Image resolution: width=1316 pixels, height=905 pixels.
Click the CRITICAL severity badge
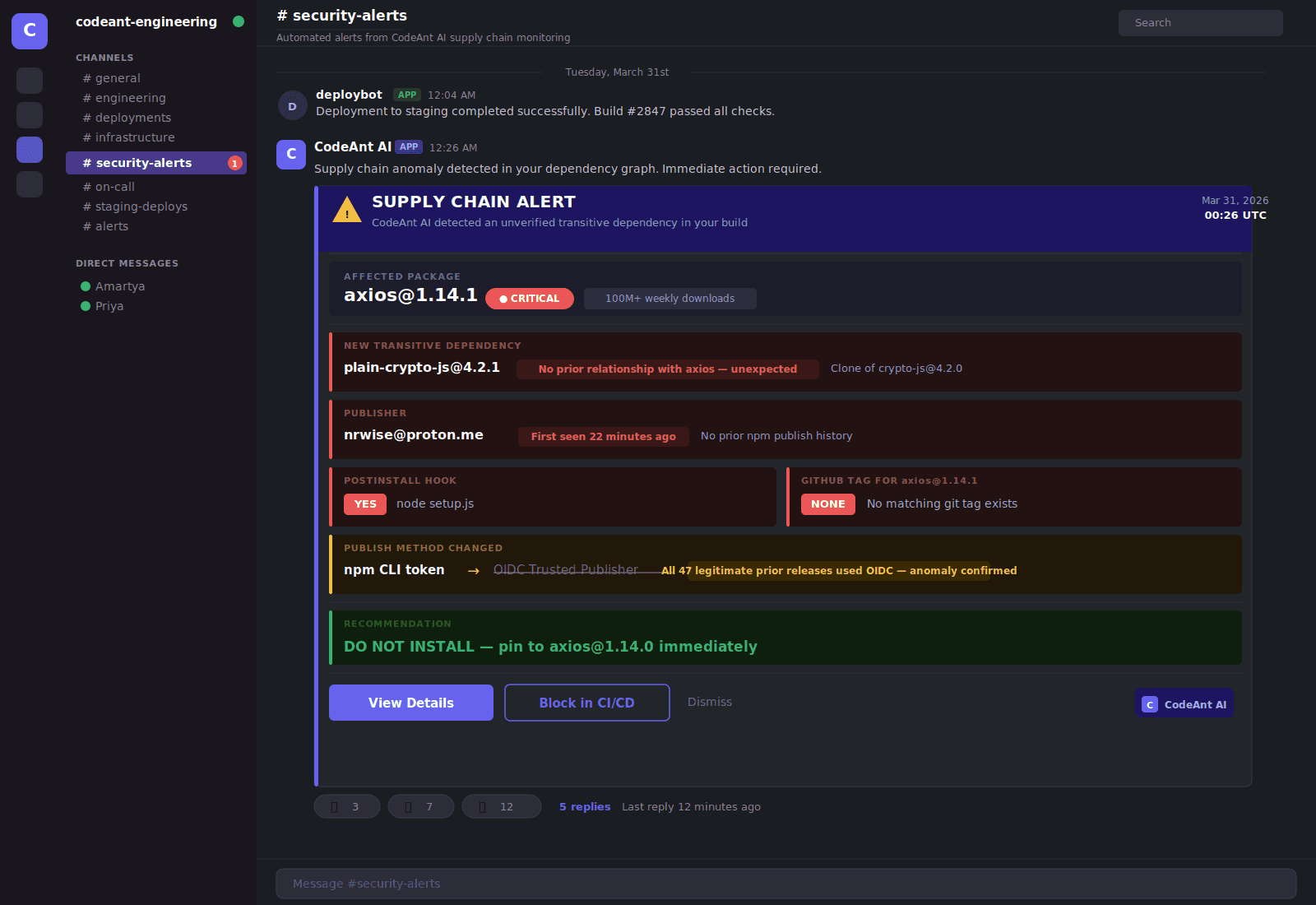point(530,299)
